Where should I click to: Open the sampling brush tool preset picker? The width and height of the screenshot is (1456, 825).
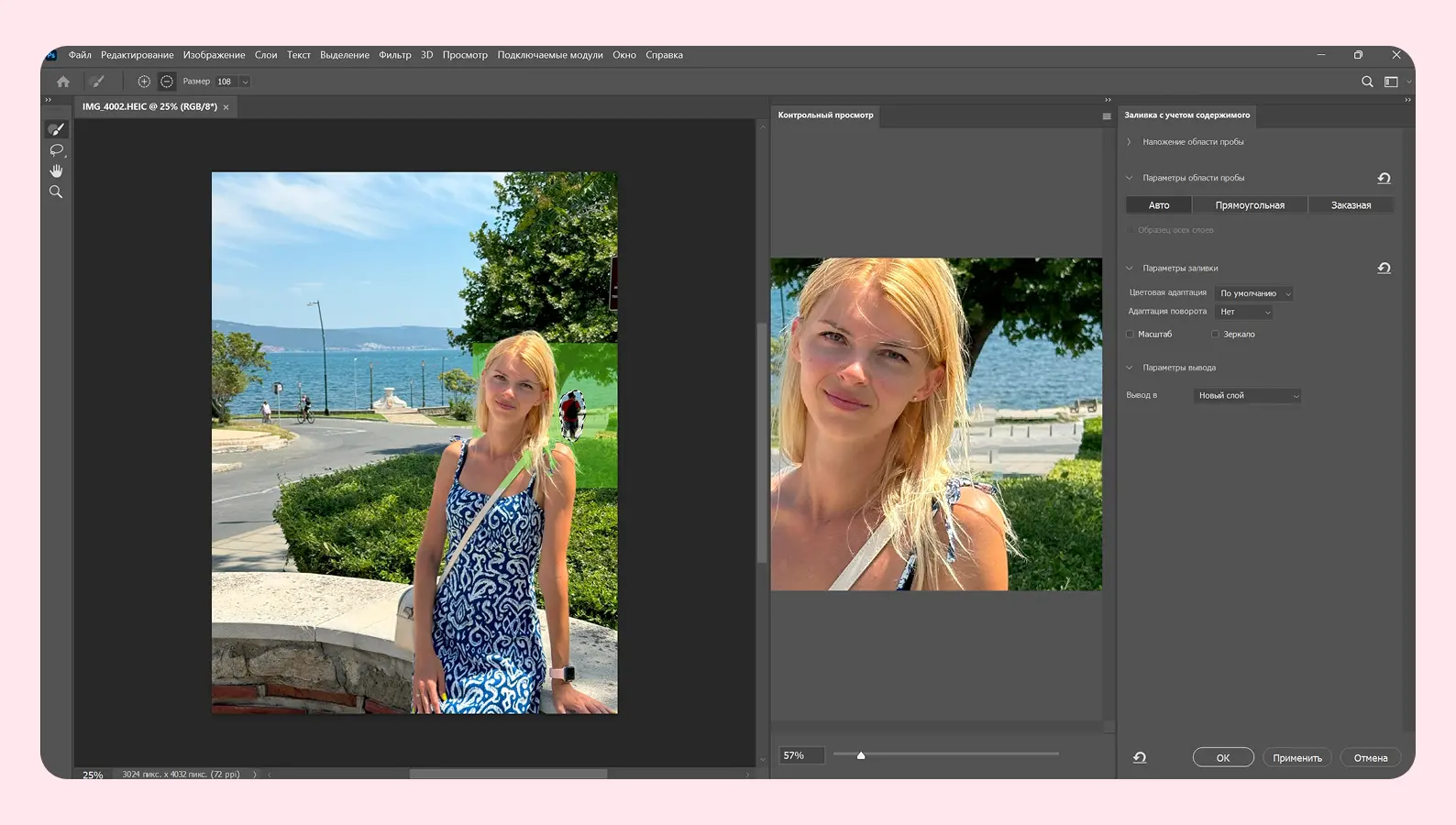(98, 82)
